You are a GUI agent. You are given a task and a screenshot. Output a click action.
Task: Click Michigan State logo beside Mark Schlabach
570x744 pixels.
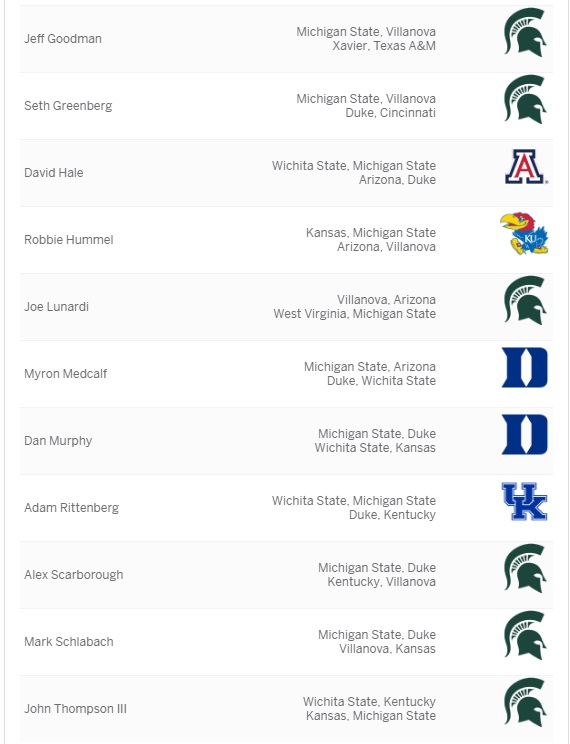525,635
